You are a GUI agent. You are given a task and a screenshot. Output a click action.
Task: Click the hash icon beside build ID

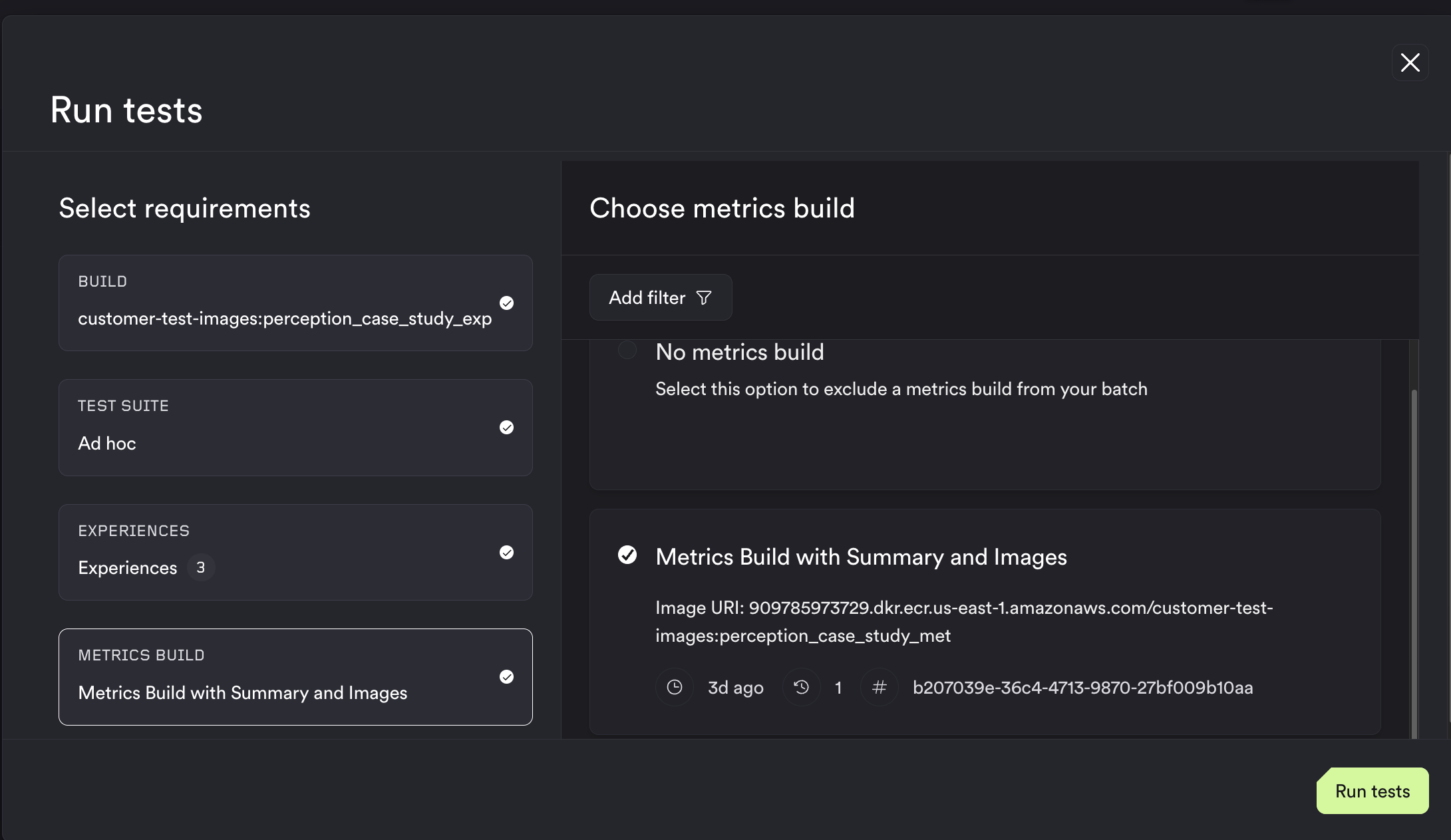pos(879,687)
